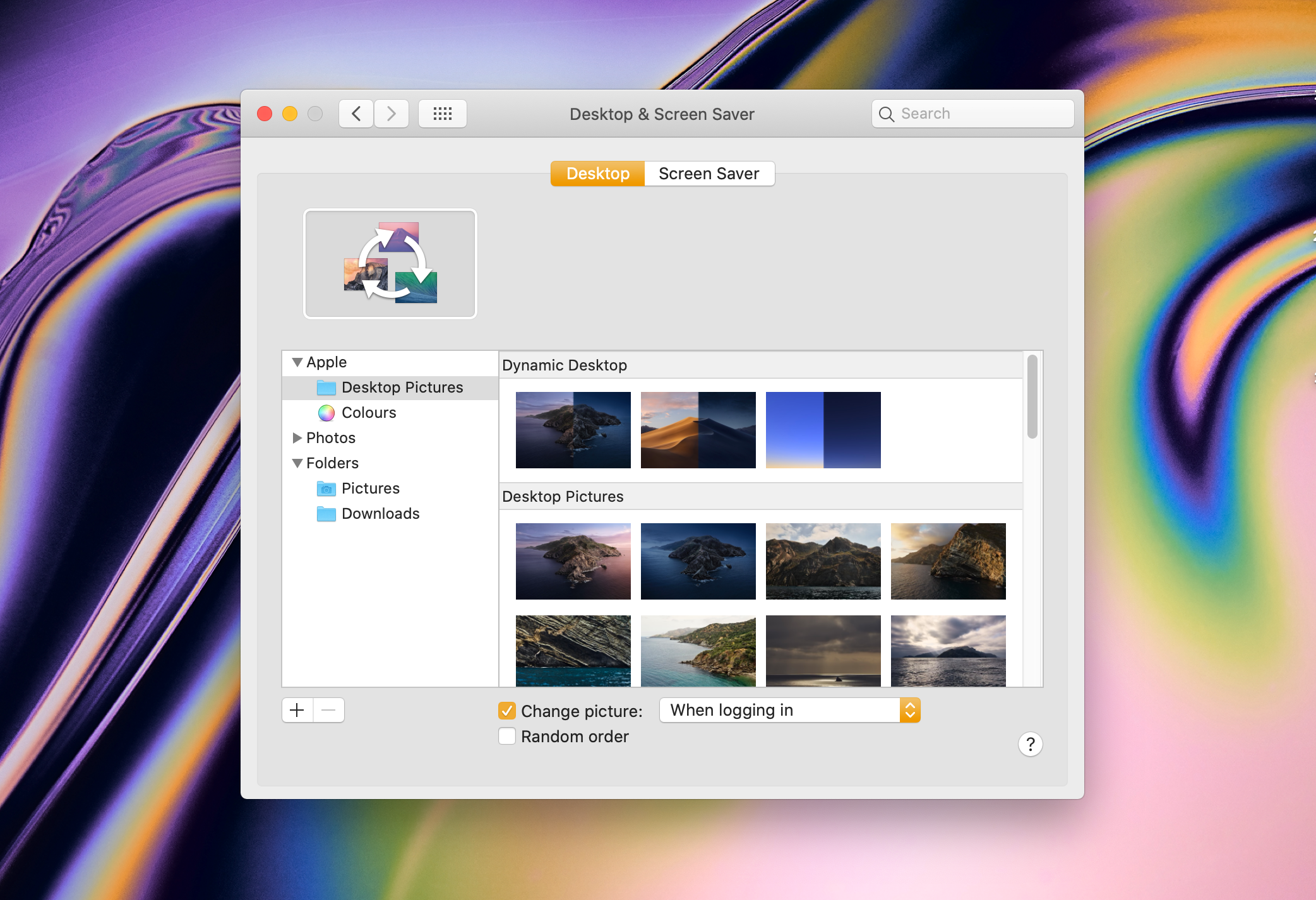1316x900 pixels.
Task: Click the Show All grid icon in toolbar
Action: (x=442, y=114)
